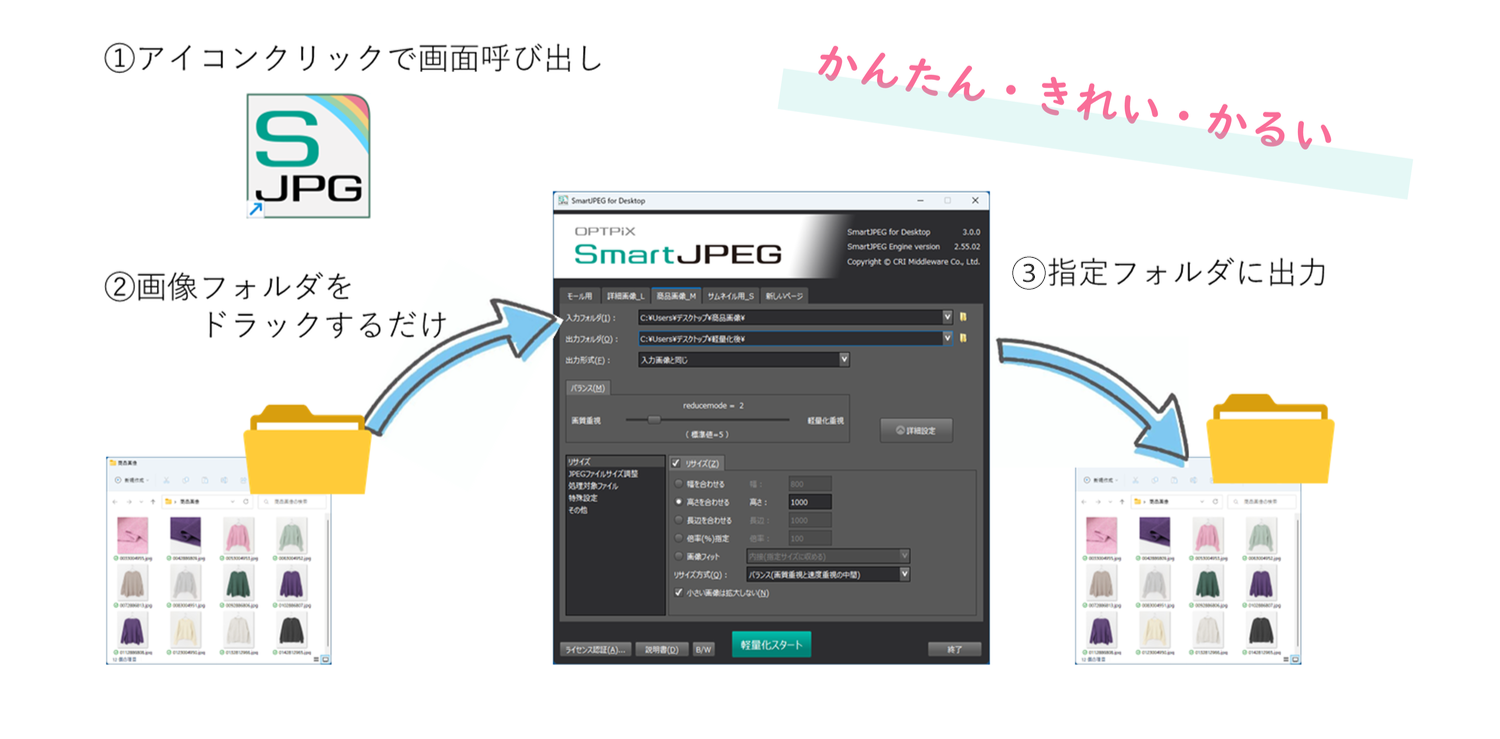Click the Copy icon in the right Explorer window

click(x=1155, y=480)
